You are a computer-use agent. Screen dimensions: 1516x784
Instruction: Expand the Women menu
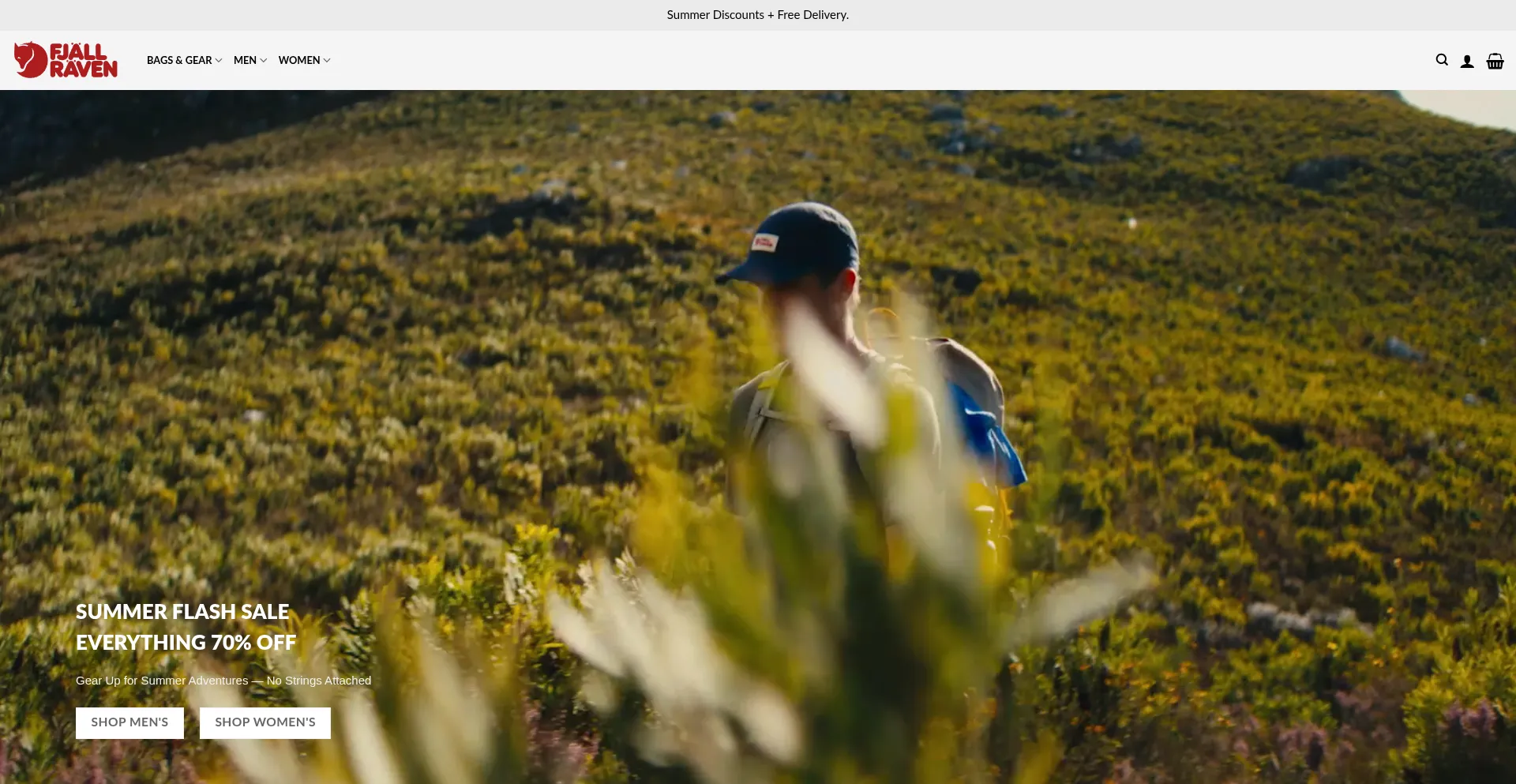click(304, 60)
